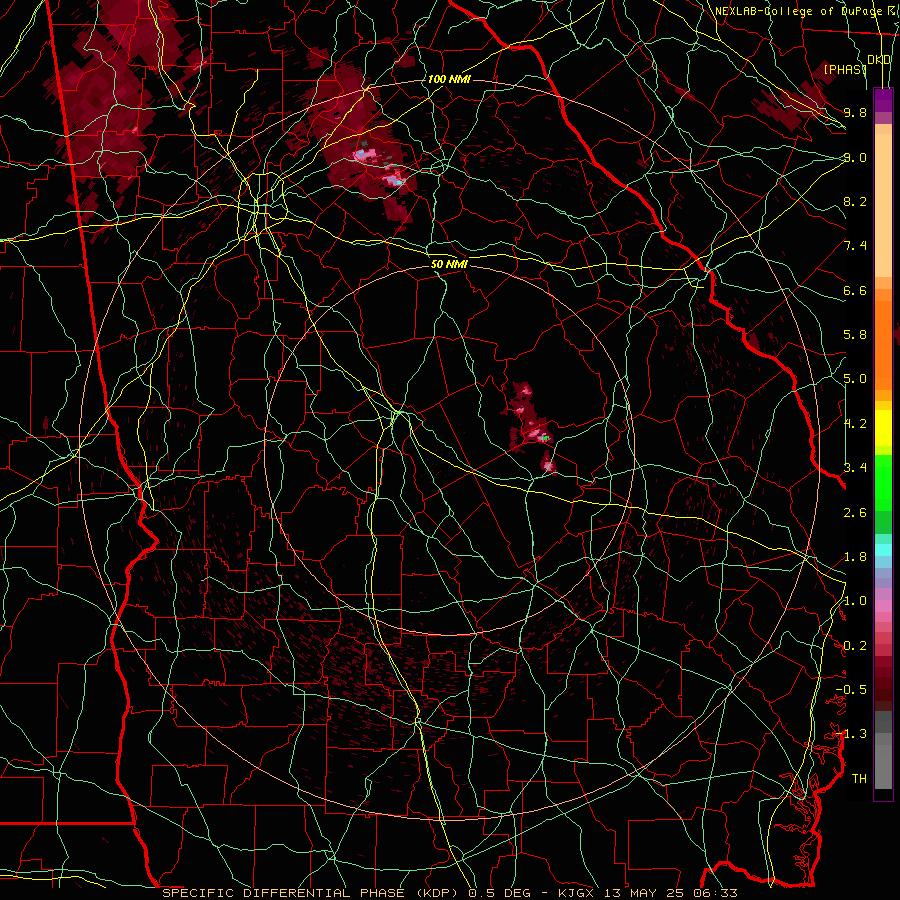Click the 3.4 value on the color scale

pyautogui.click(x=855, y=467)
